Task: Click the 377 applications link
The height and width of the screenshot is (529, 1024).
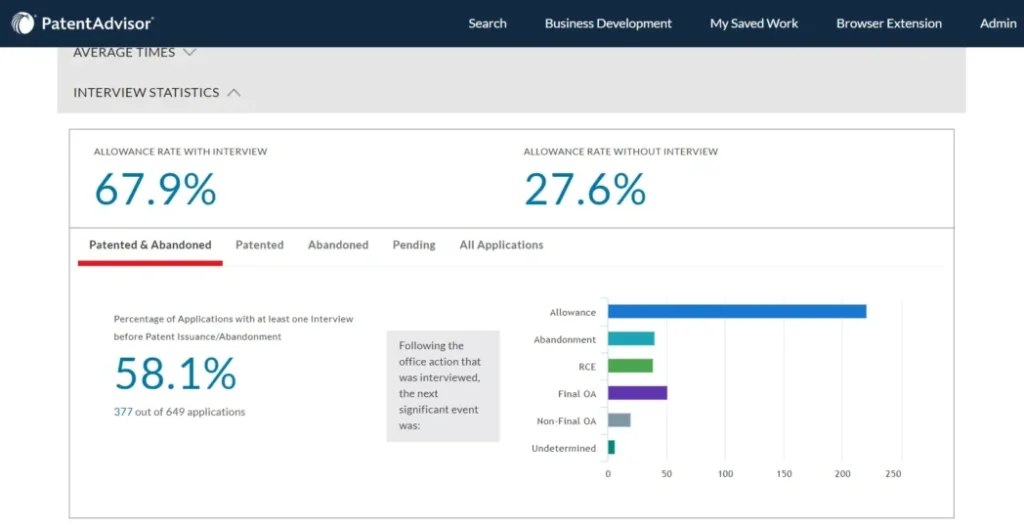Action: (x=123, y=412)
